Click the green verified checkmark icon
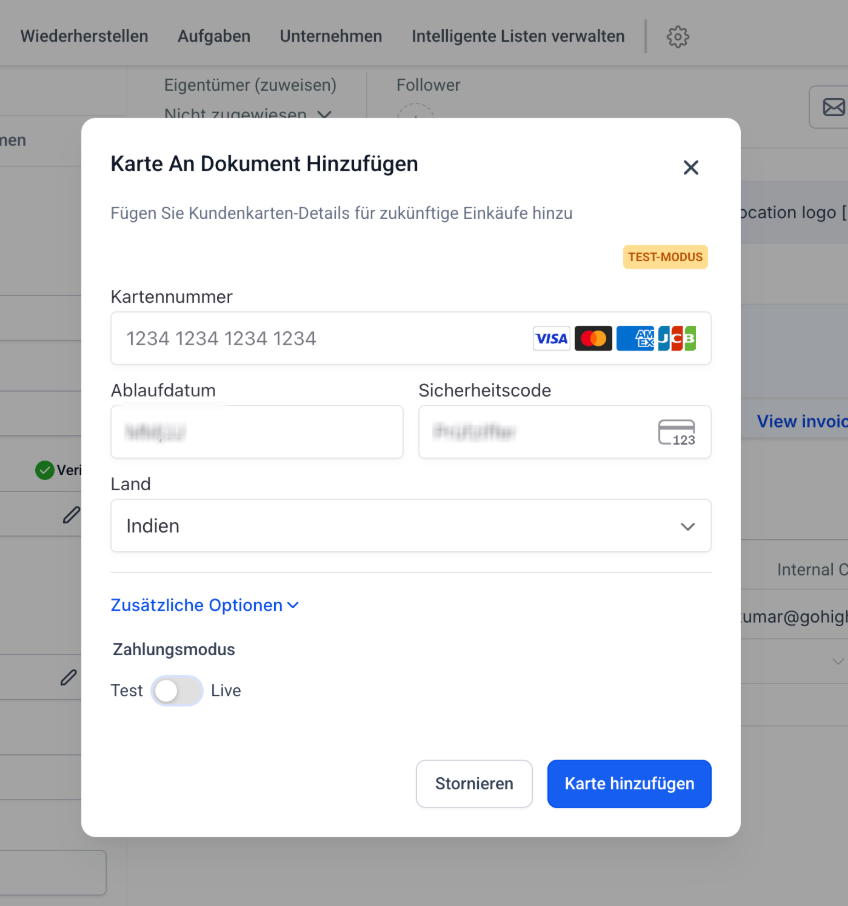The height and width of the screenshot is (906, 848). (x=44, y=470)
